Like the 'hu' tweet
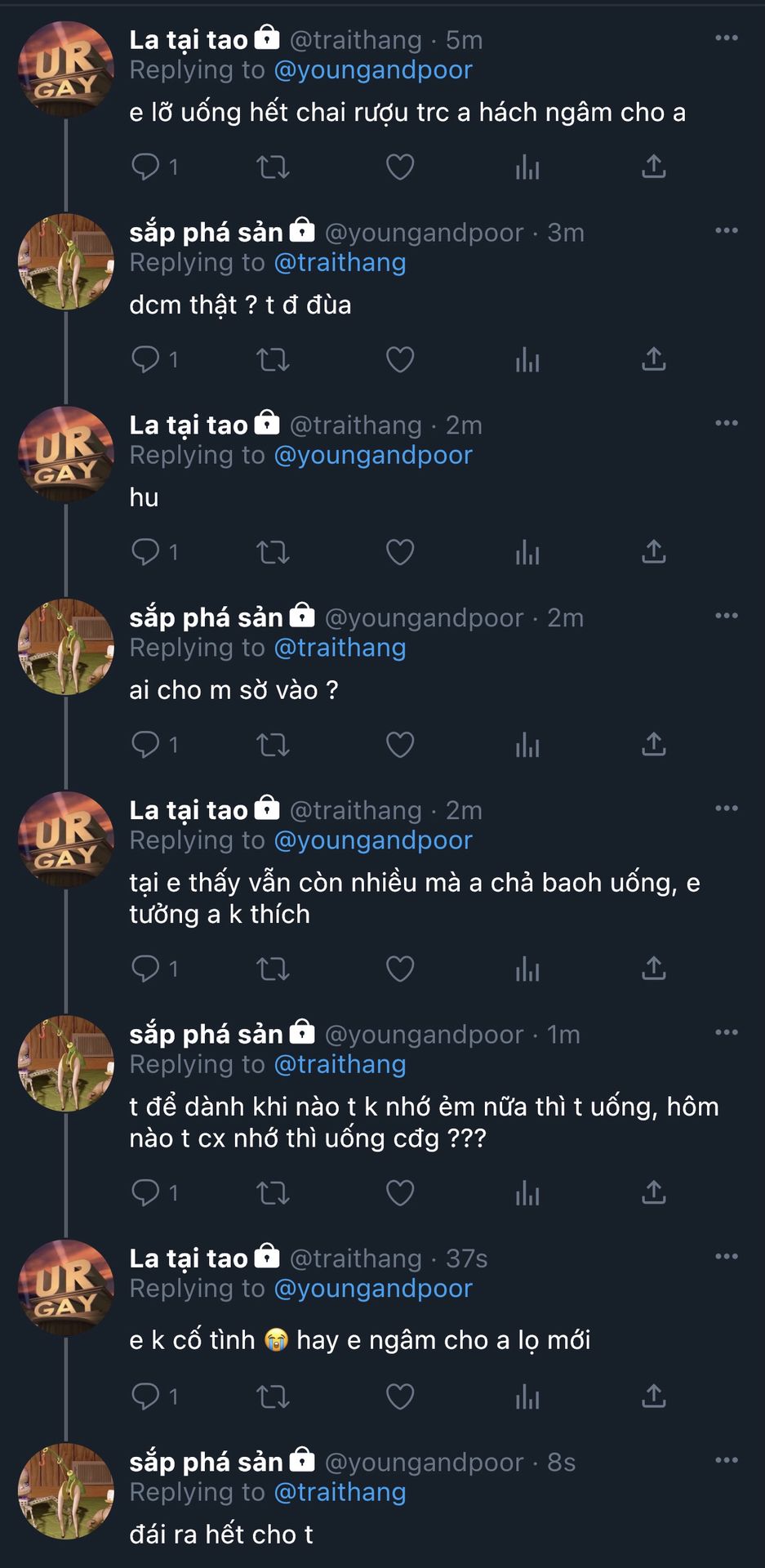Image resolution: width=765 pixels, height=1568 pixels. [x=400, y=552]
